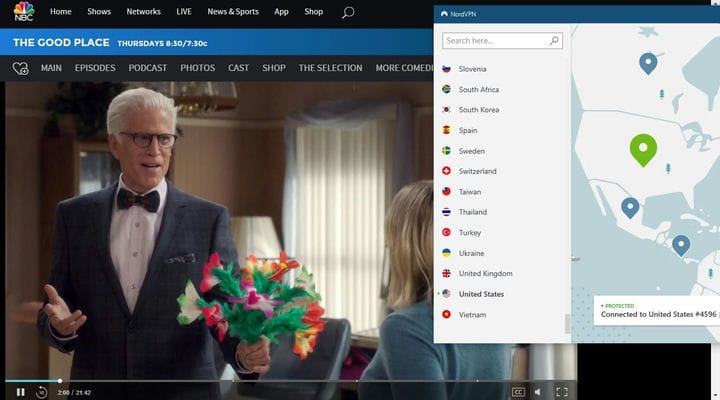Open News & Sports menu
Screen dimensions: 720x400
click(233, 11)
